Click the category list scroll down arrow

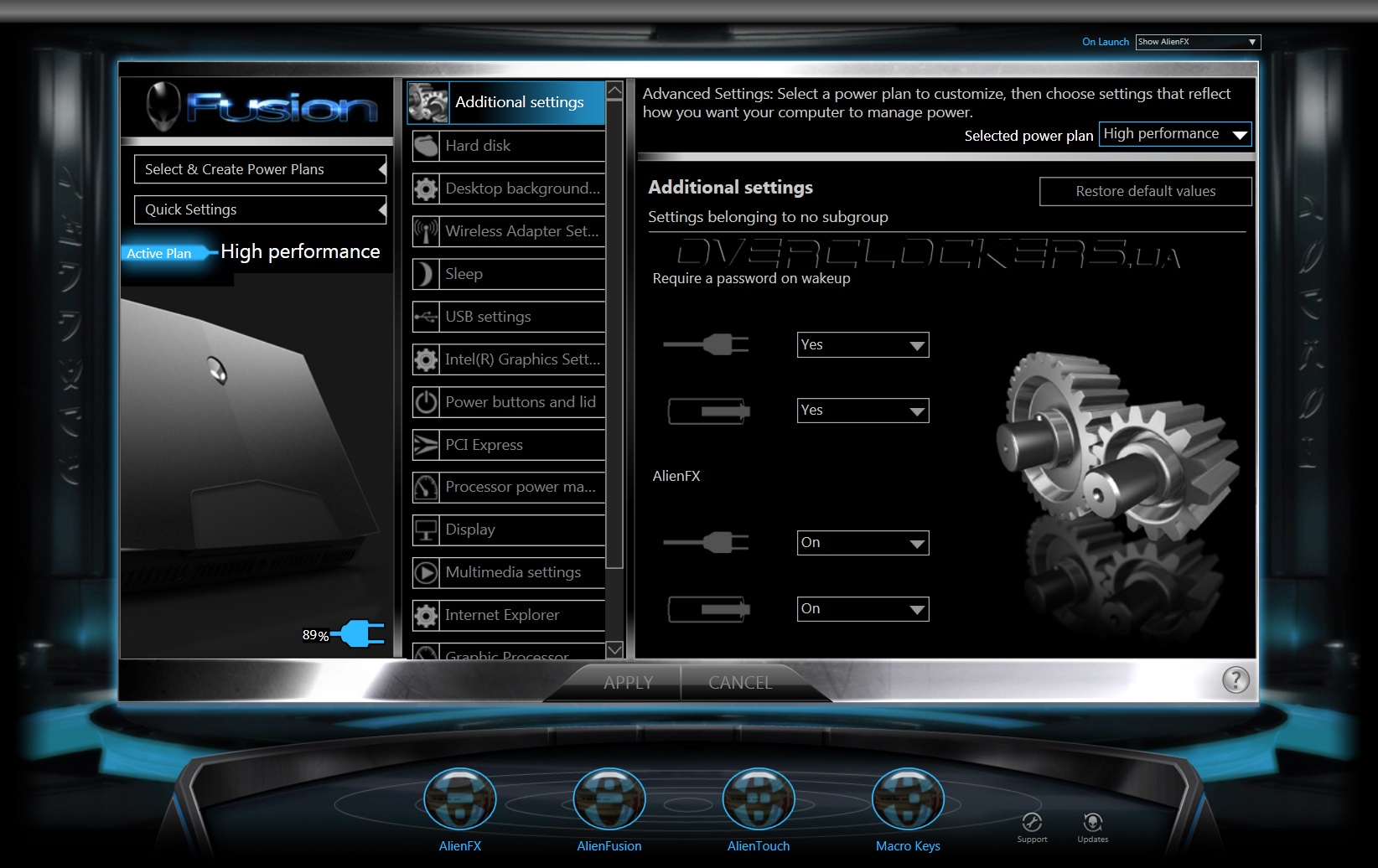[614, 649]
